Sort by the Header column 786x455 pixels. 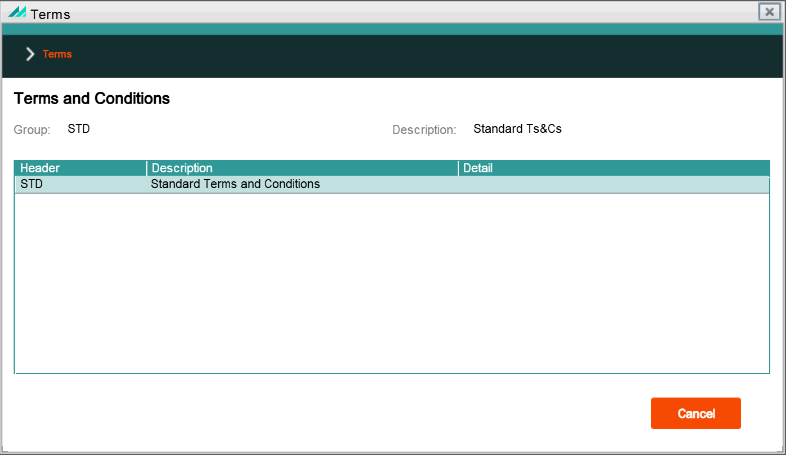pyautogui.click(x=80, y=168)
